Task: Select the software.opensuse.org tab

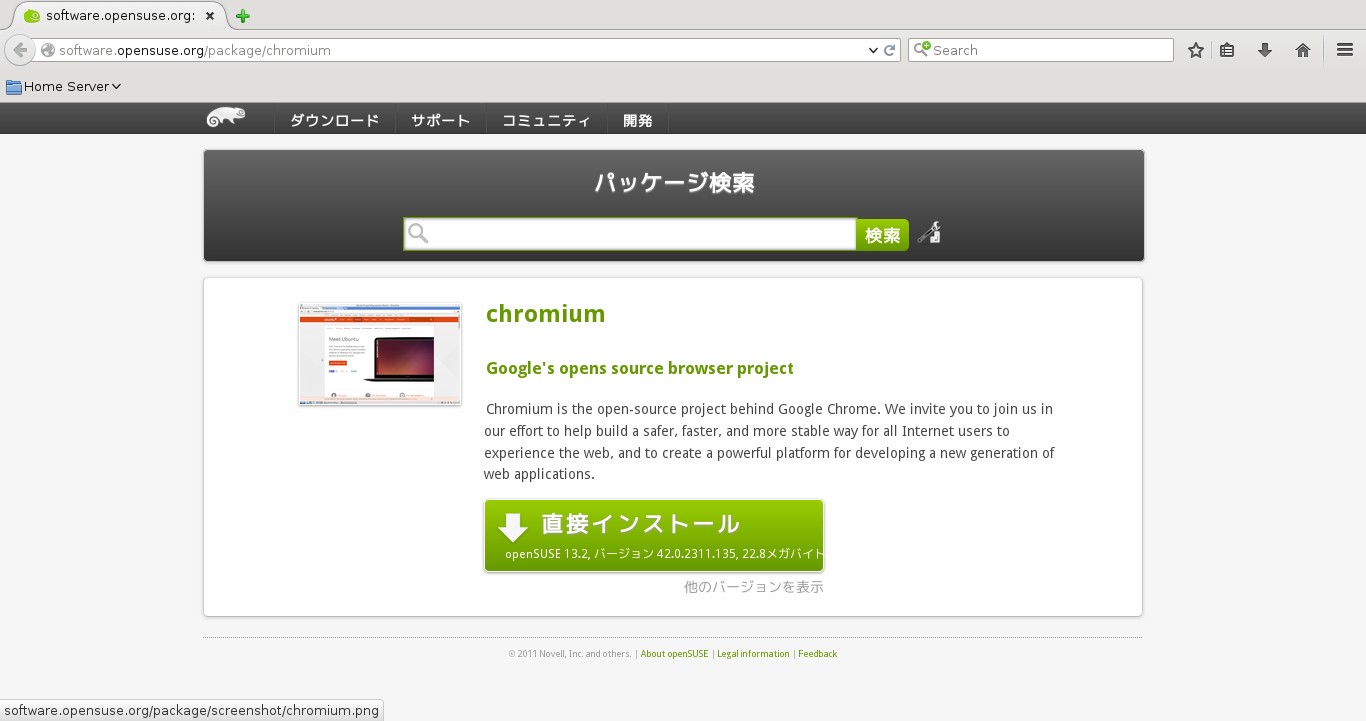Action: (x=120, y=16)
